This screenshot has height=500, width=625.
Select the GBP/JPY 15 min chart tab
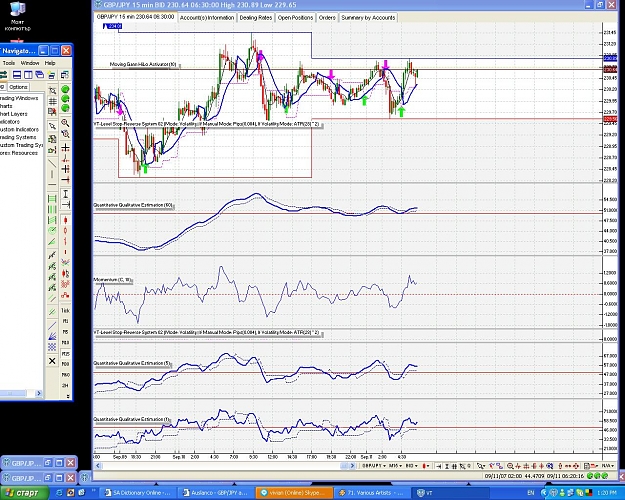coord(136,17)
